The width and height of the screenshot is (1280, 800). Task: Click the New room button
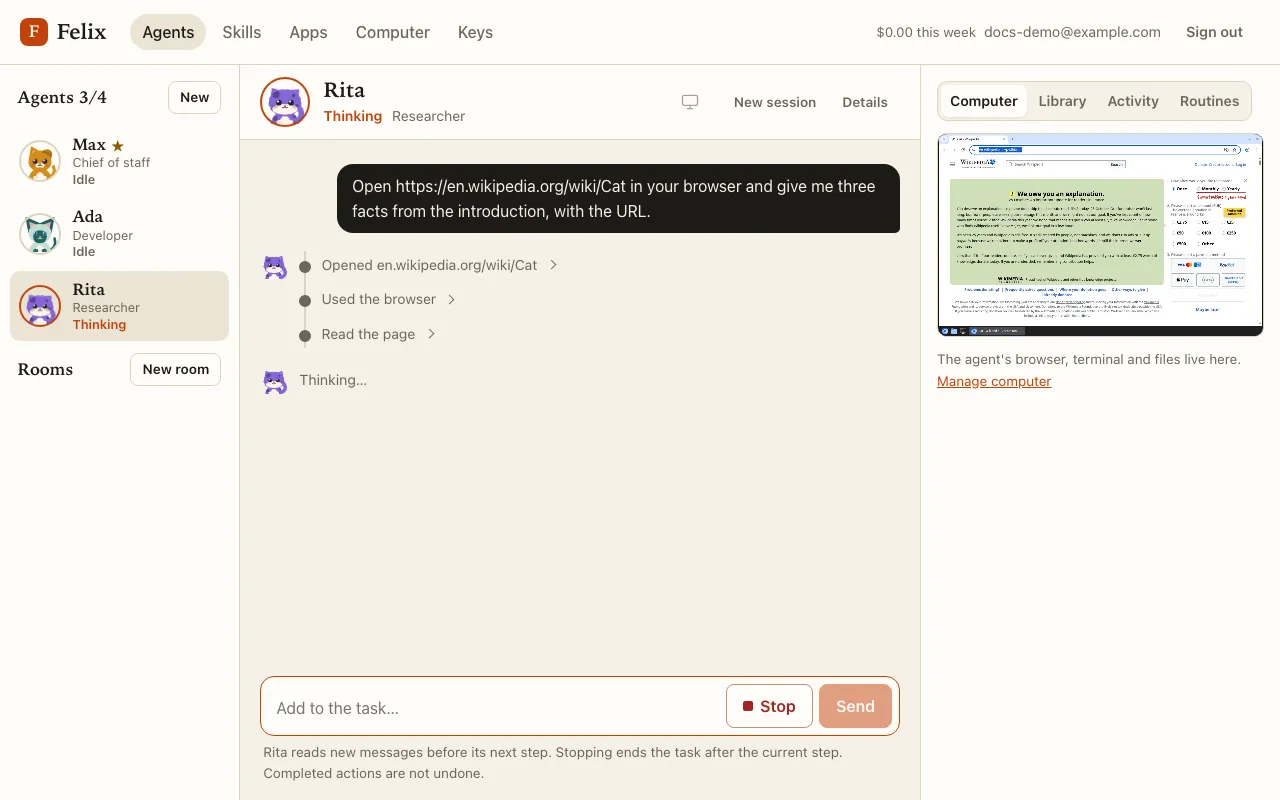pos(175,369)
